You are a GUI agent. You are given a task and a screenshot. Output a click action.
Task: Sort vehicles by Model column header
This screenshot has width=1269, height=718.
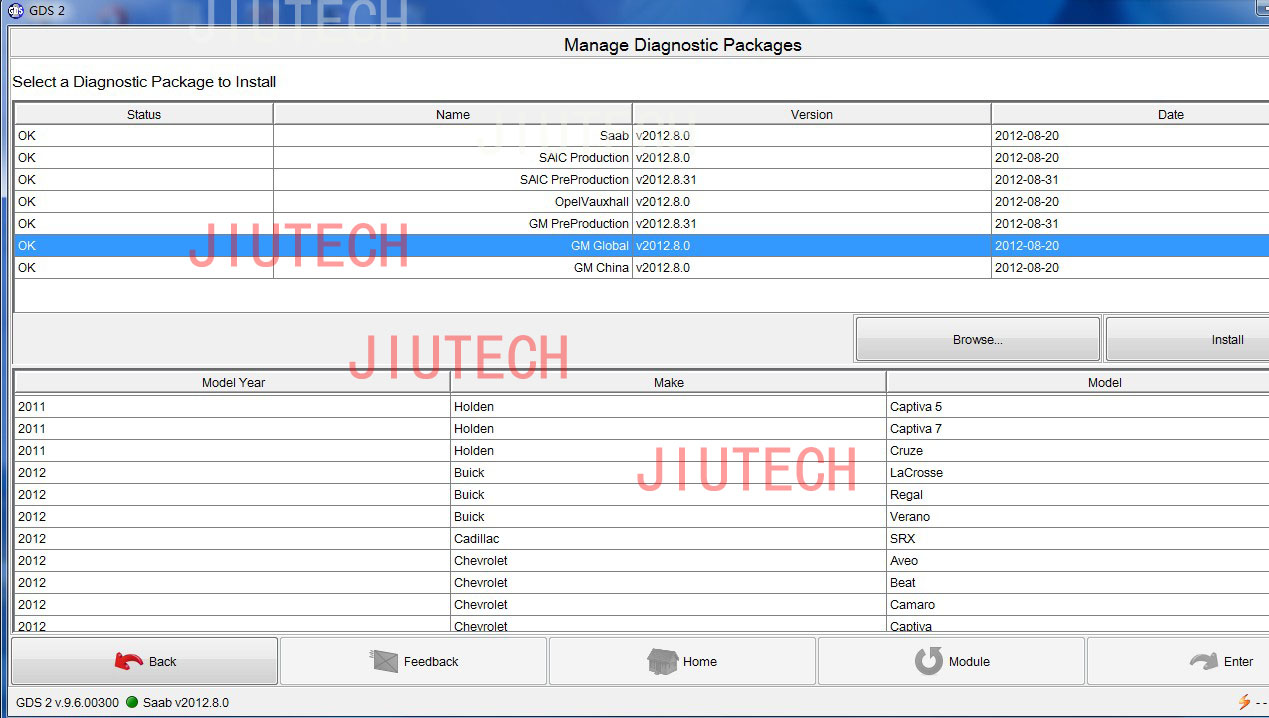click(x=1078, y=382)
